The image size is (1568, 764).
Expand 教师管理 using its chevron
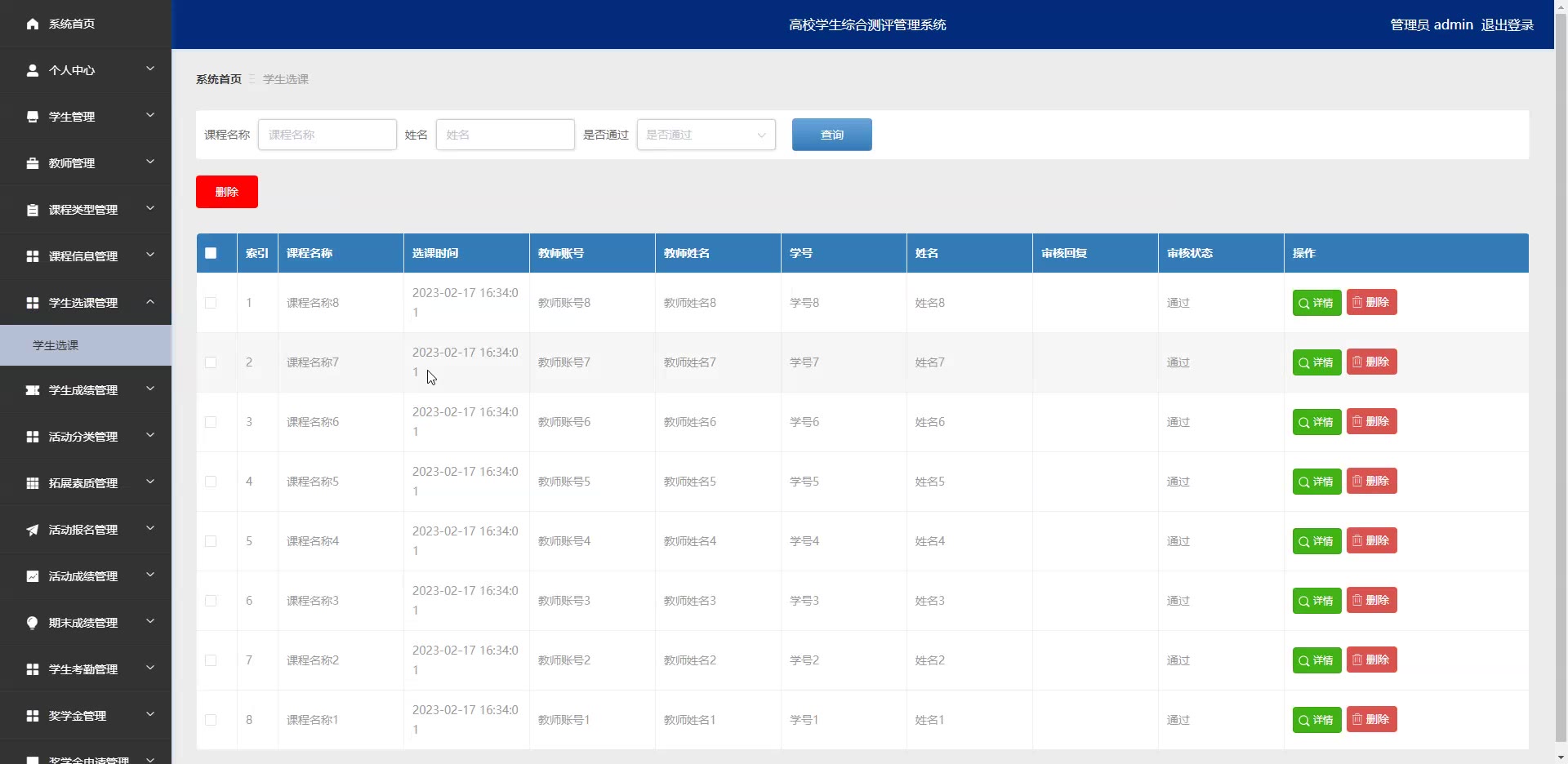tap(150, 162)
